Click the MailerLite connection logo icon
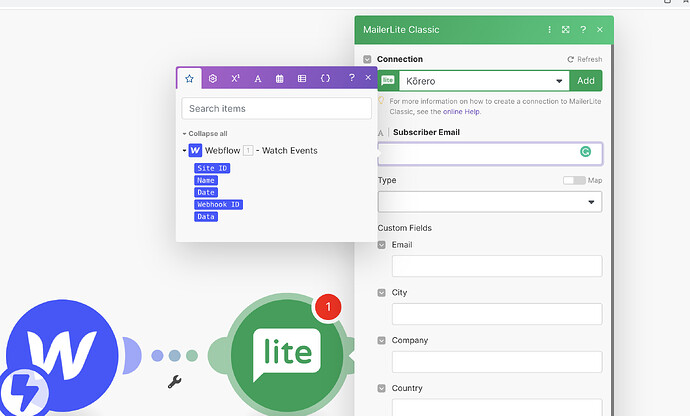 [388, 80]
